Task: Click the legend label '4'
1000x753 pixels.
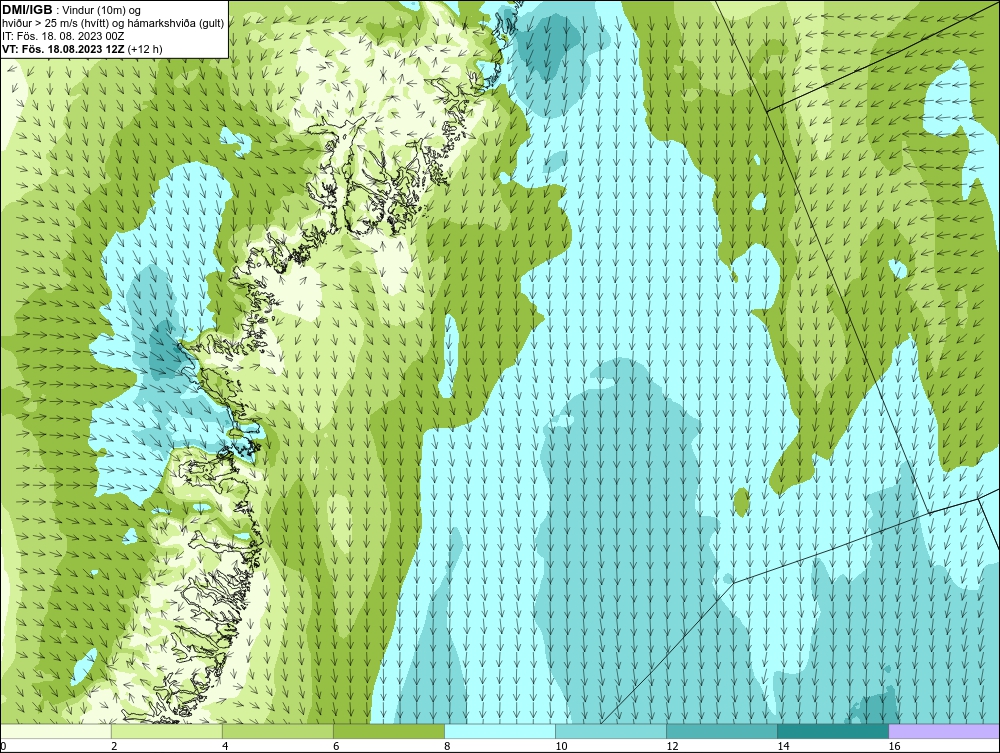Action: (226, 746)
